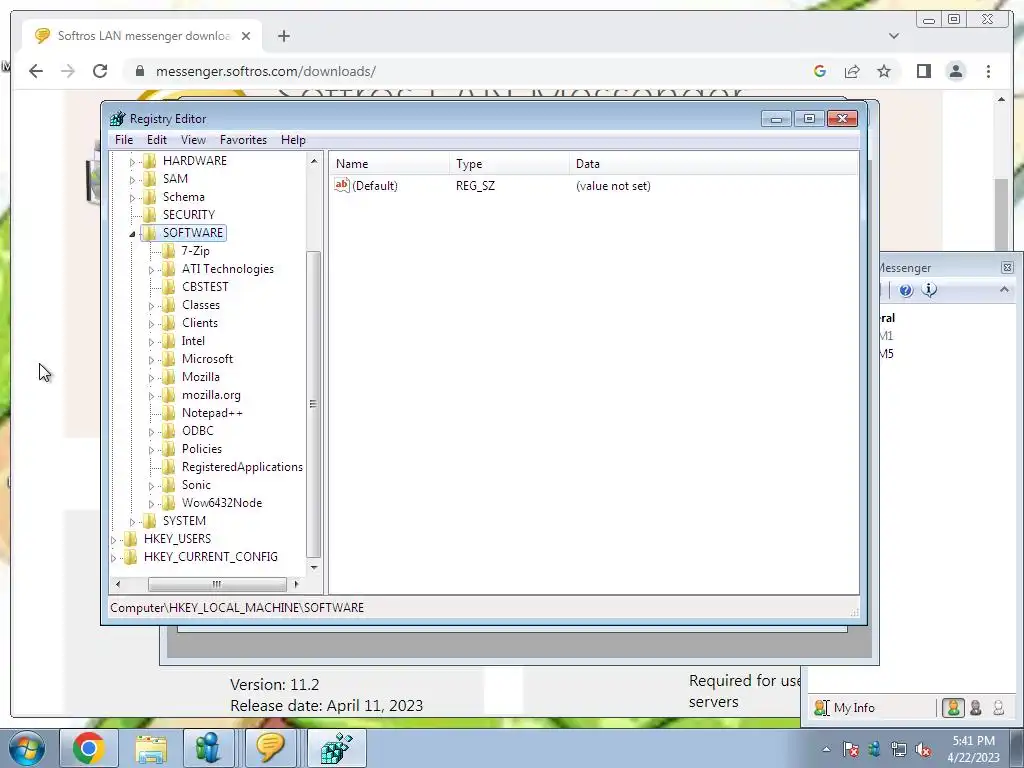Open the Edit menu in Registry Editor
This screenshot has height=768, width=1024.
[x=156, y=140]
